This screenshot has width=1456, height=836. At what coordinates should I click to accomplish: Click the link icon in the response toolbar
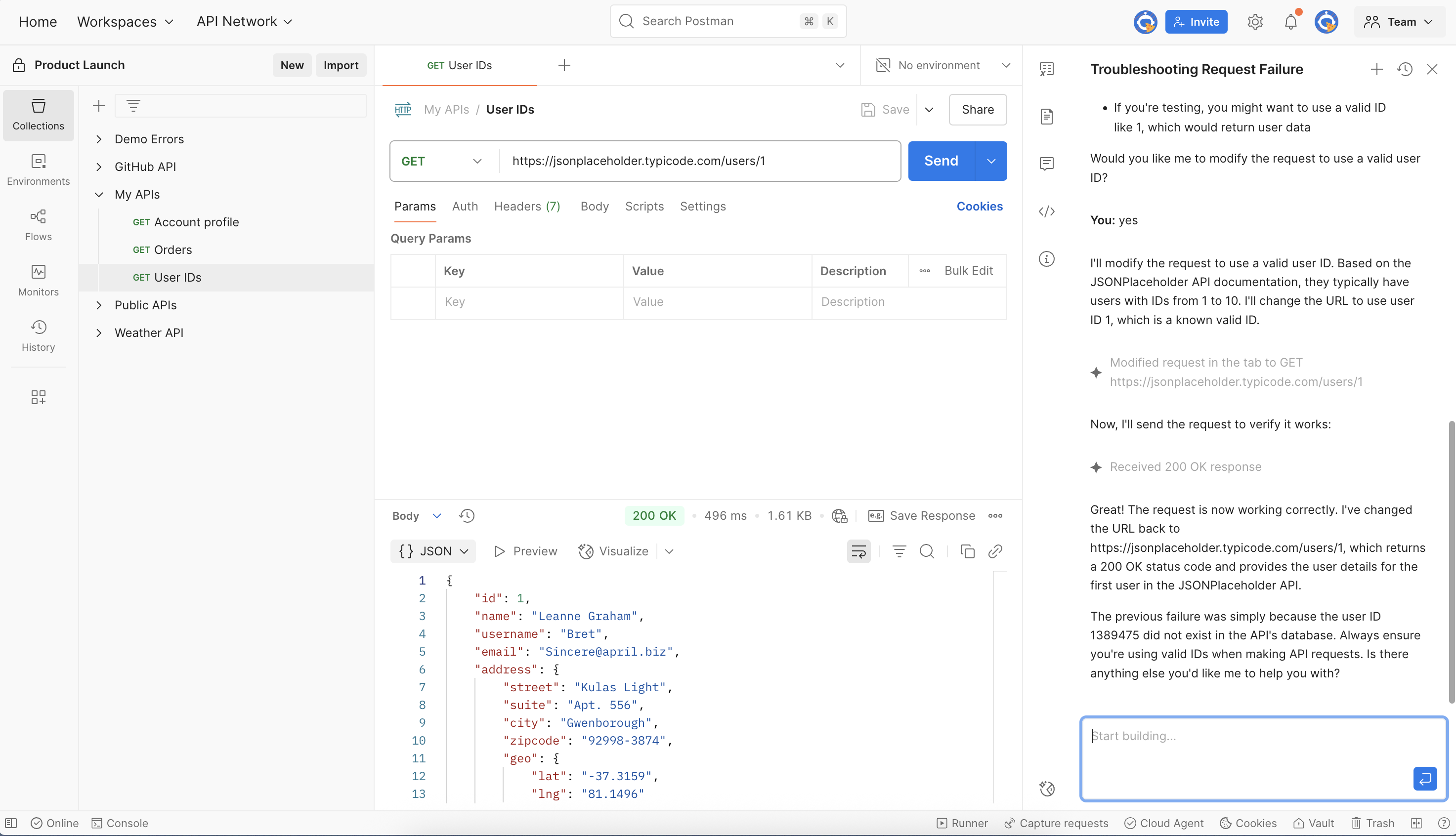point(995,551)
